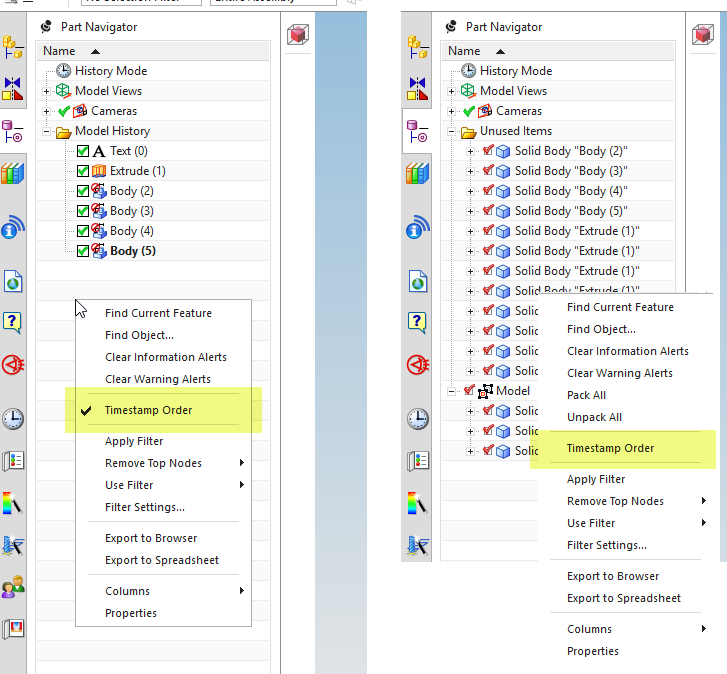
Task: Select Unpack All in right context menu
Action: coord(625,417)
